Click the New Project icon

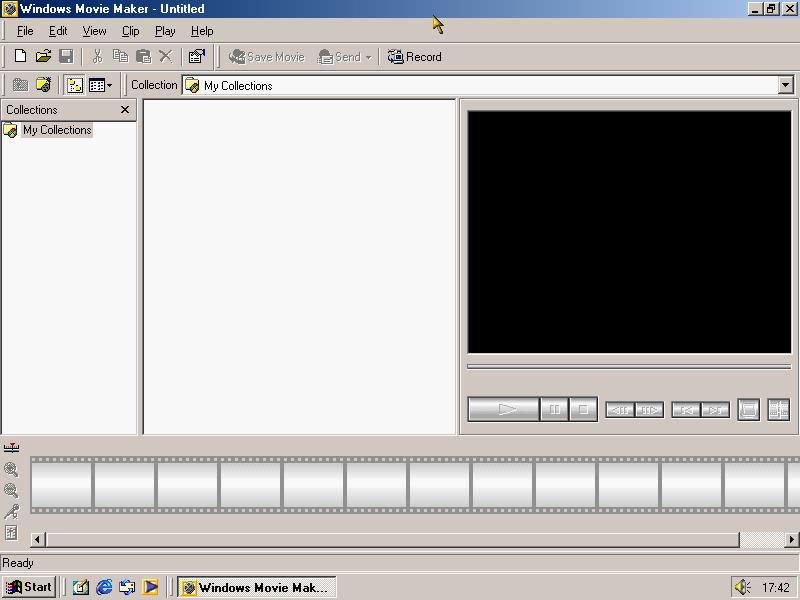tap(20, 57)
